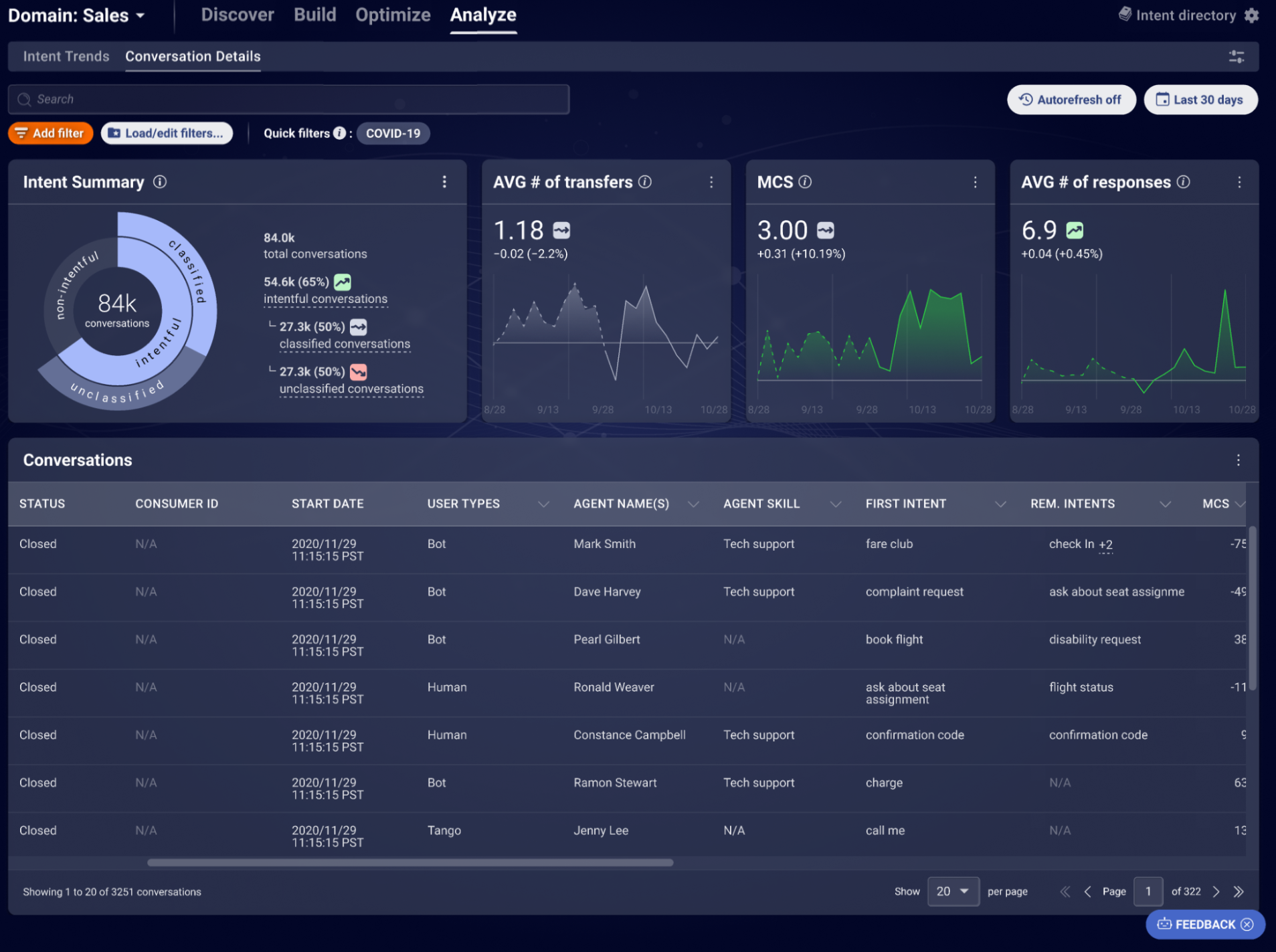Click the AVG # of transfers info icon
Viewport: 1276px width, 952px height.
tap(645, 182)
